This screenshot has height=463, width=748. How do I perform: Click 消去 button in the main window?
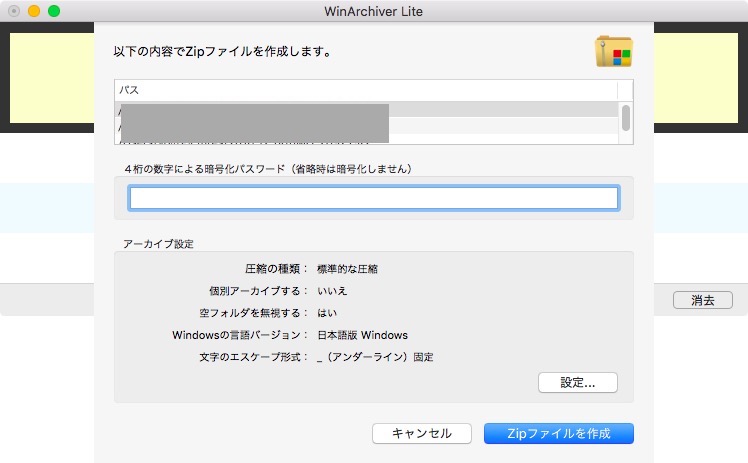pos(703,300)
